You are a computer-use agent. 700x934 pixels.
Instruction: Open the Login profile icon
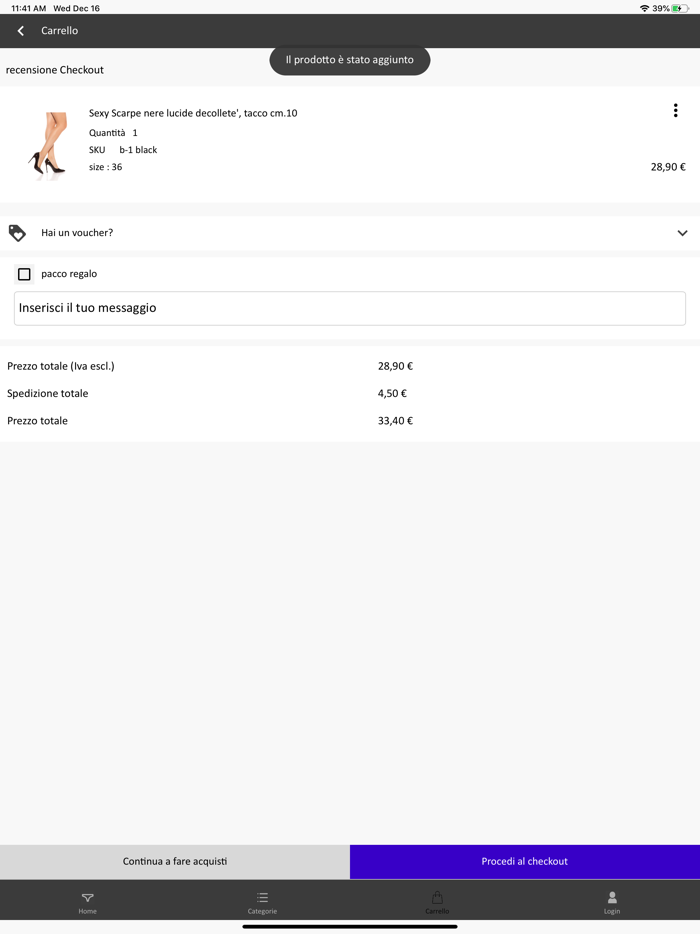(612, 898)
